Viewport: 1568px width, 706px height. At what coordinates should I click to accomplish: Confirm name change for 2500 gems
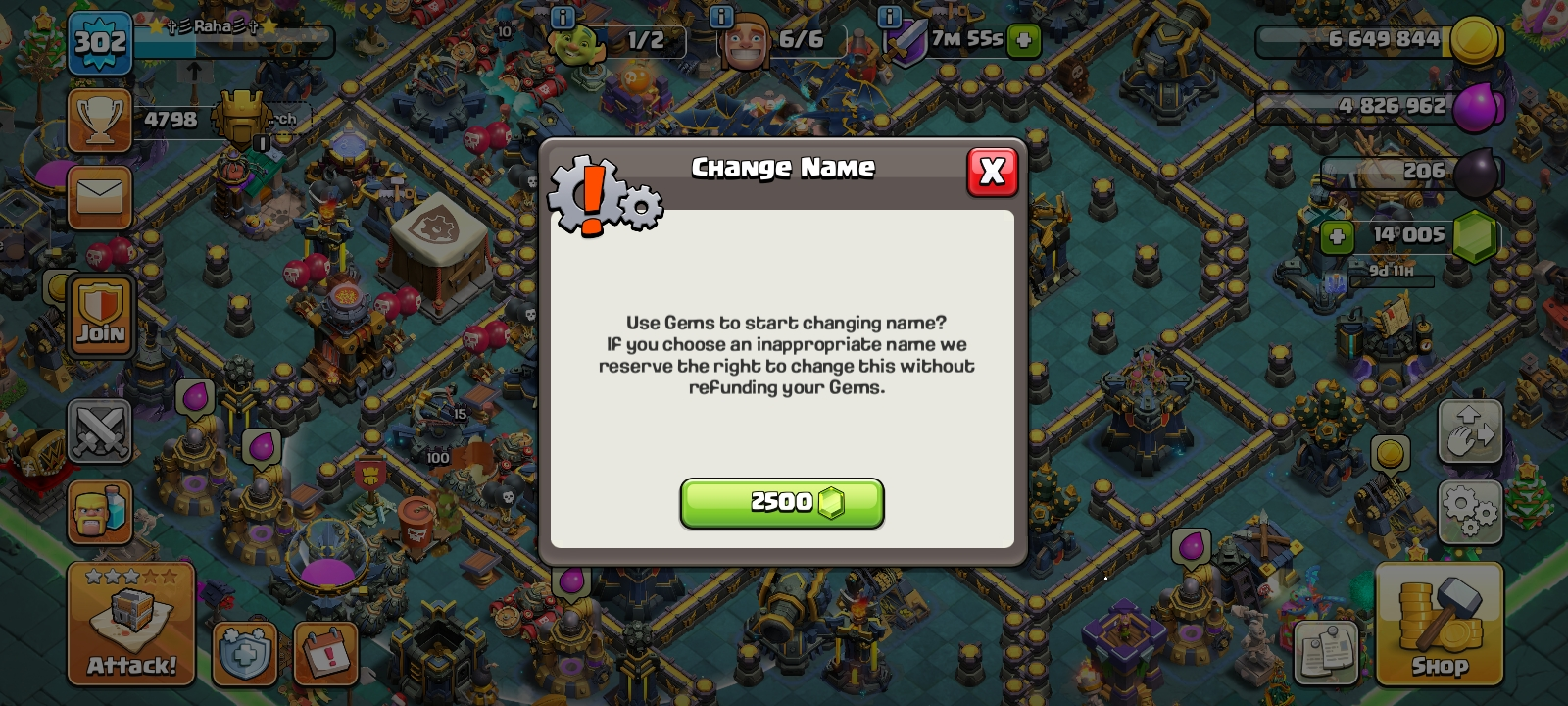[x=782, y=503]
